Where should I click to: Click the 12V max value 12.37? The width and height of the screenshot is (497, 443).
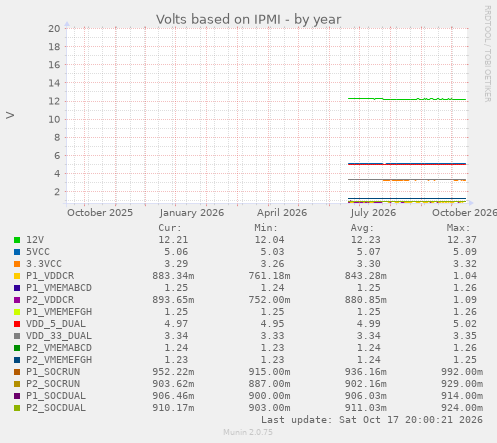462,240
